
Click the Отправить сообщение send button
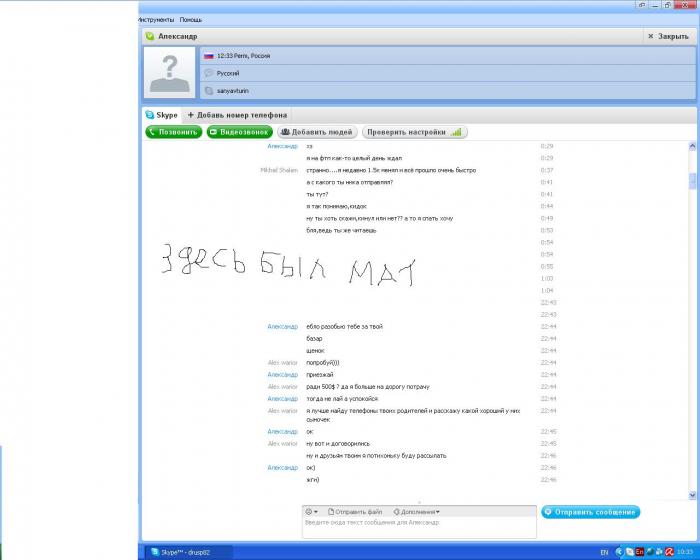(x=591, y=512)
